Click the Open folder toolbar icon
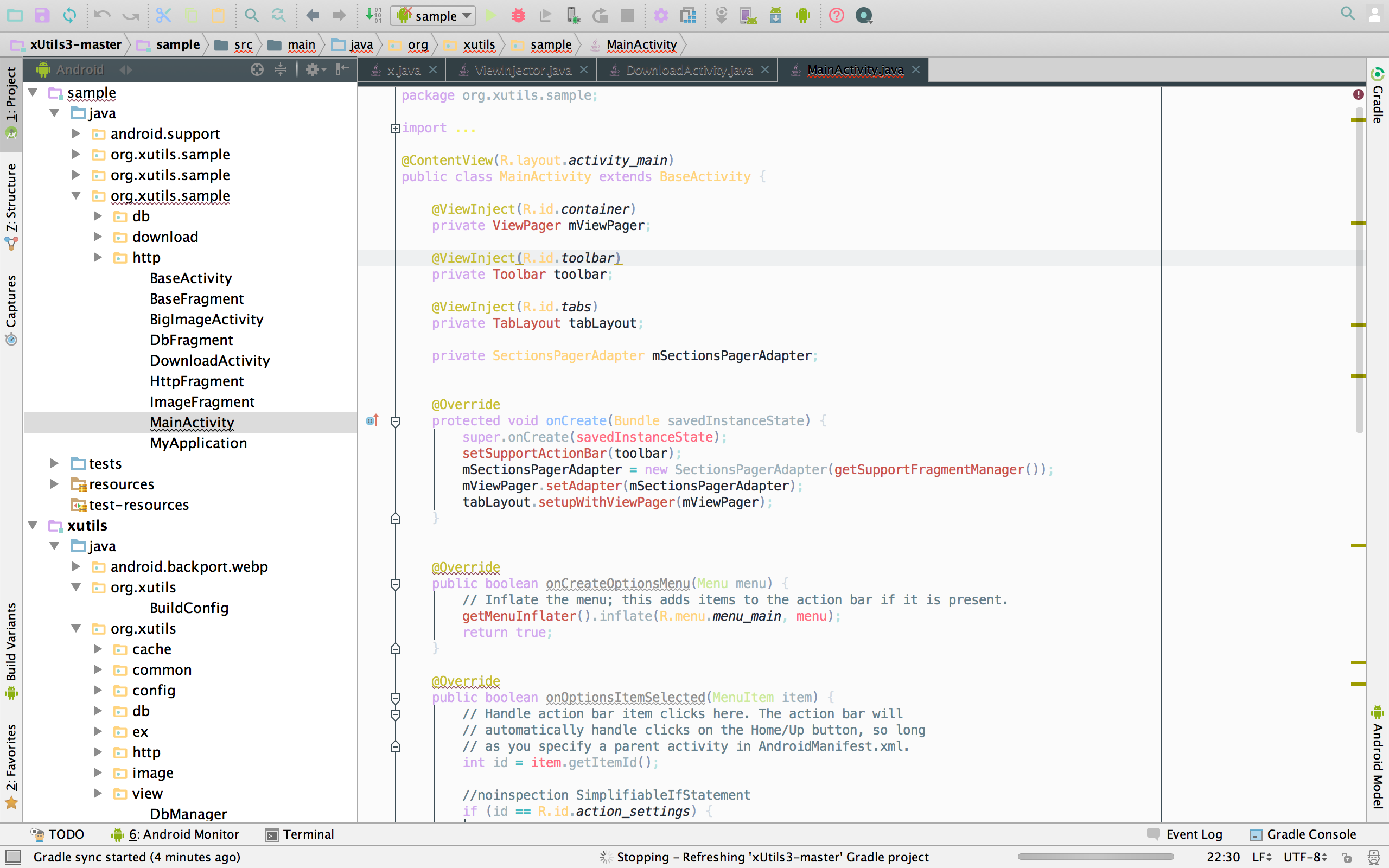This screenshot has width=1389, height=868. pos(15,16)
